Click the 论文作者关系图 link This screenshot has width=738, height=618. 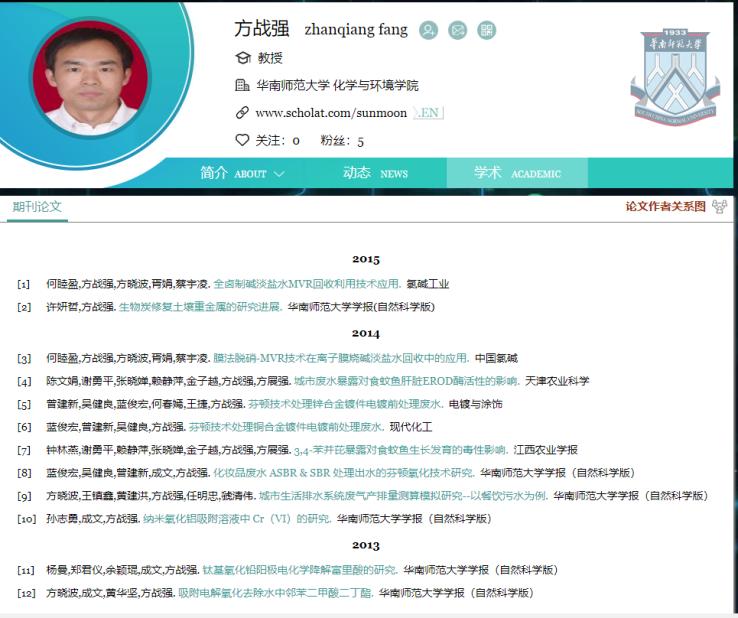(665, 206)
